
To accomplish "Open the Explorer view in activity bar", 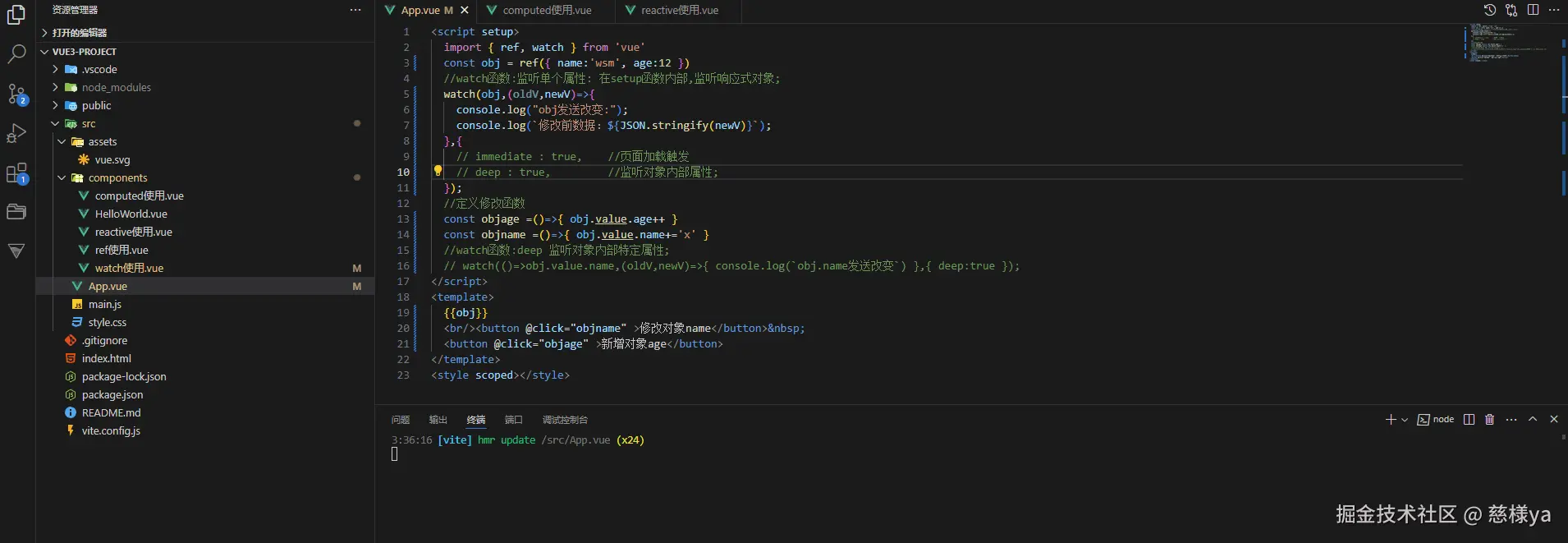I will point(16,15).
